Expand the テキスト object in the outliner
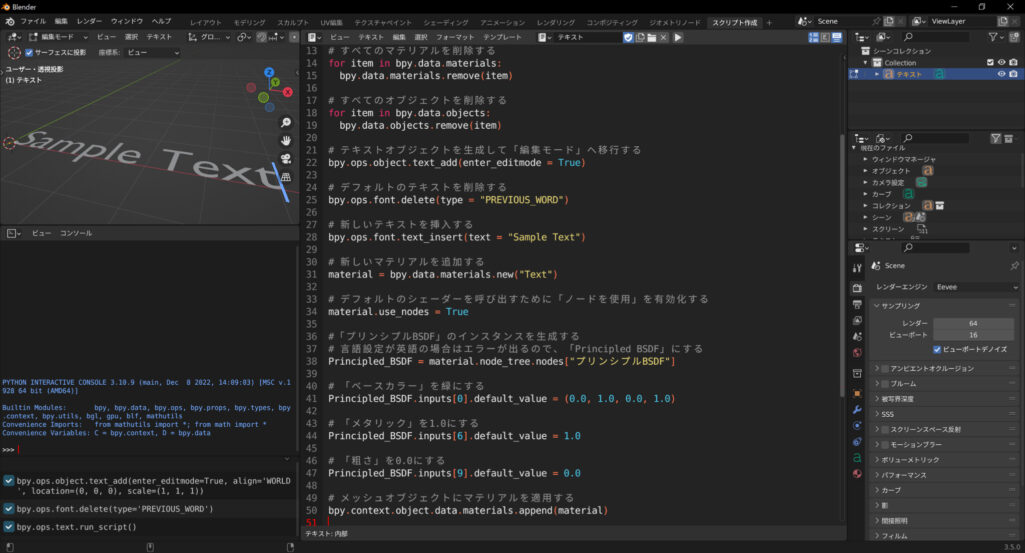The width and height of the screenshot is (1025, 553). coord(877,75)
